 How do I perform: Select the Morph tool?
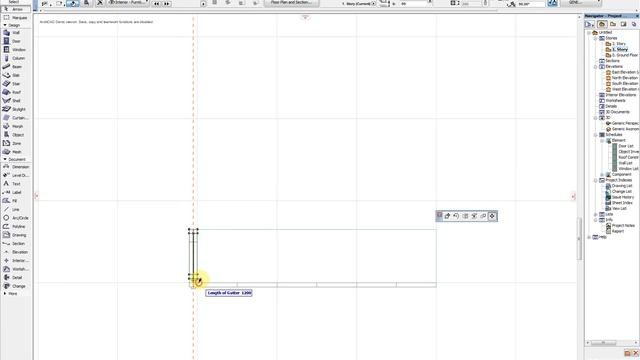16,127
